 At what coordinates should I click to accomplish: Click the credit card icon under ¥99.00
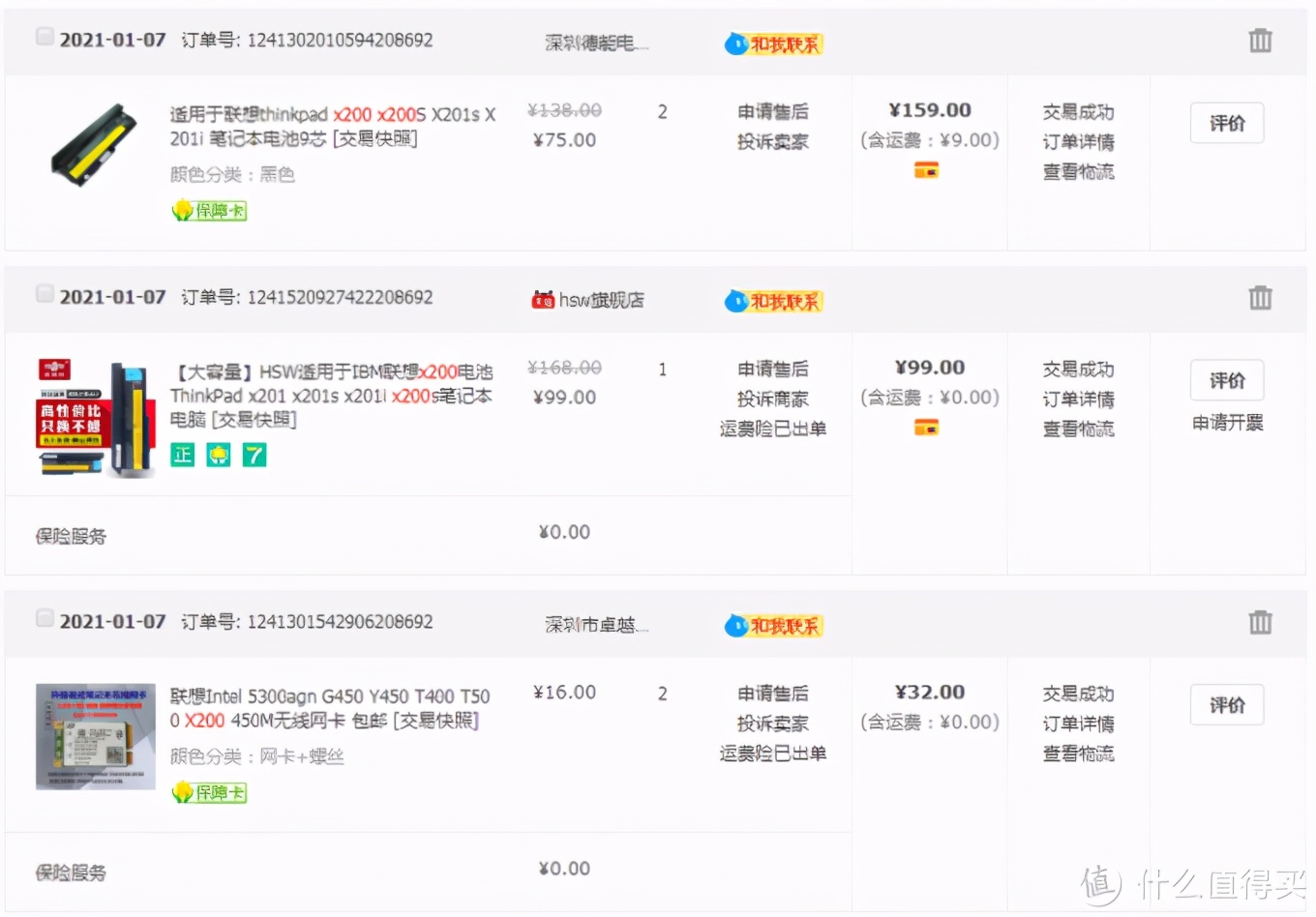[926, 428]
